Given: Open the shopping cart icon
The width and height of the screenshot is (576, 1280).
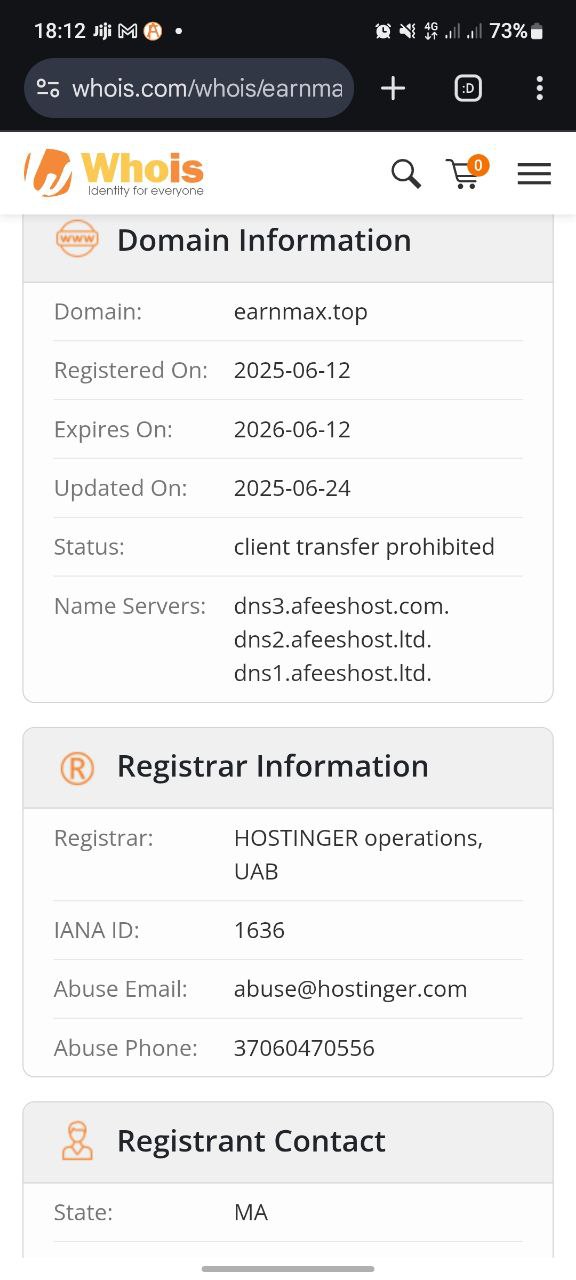Looking at the screenshot, I should [x=465, y=172].
